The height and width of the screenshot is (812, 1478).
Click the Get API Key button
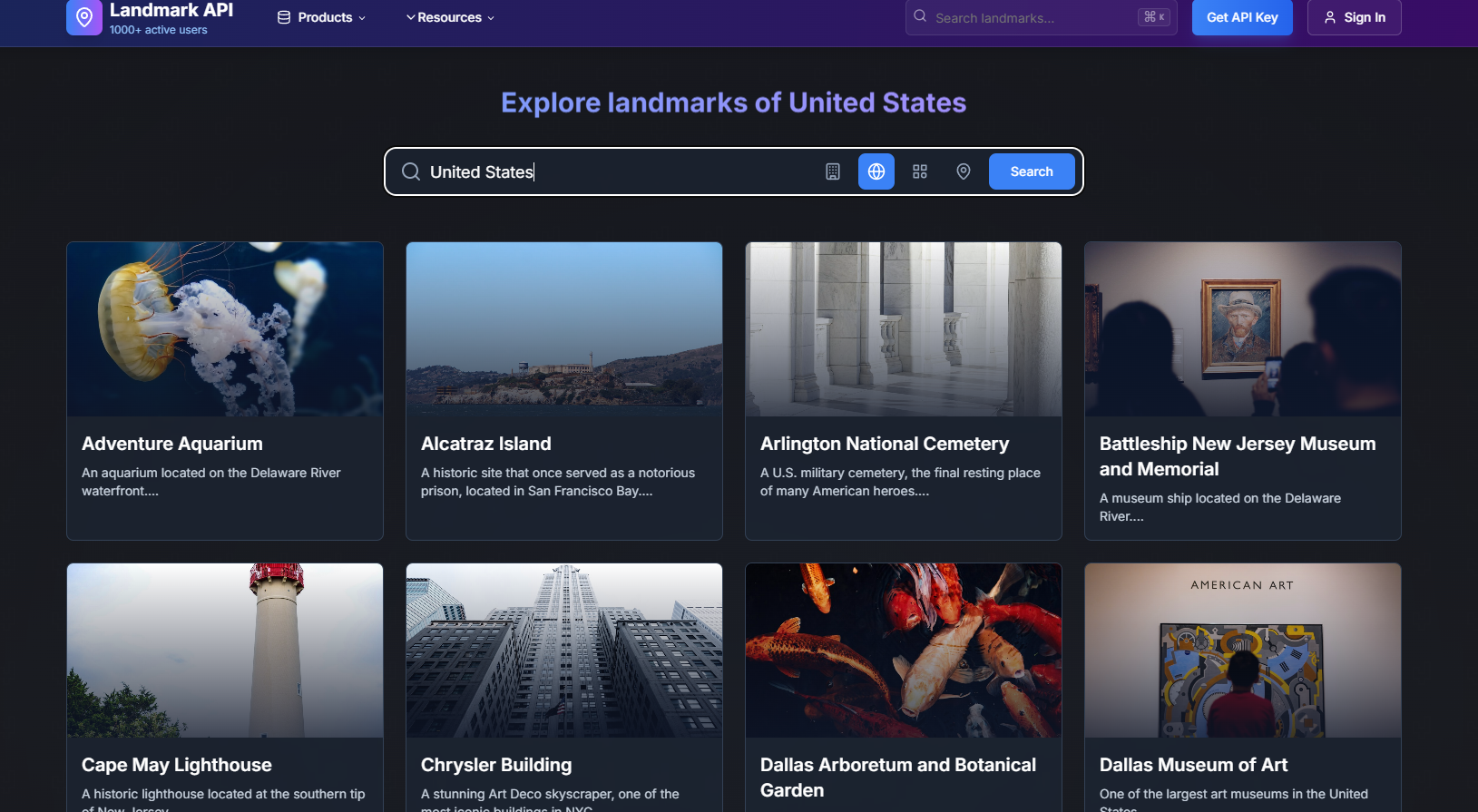pyautogui.click(x=1242, y=17)
